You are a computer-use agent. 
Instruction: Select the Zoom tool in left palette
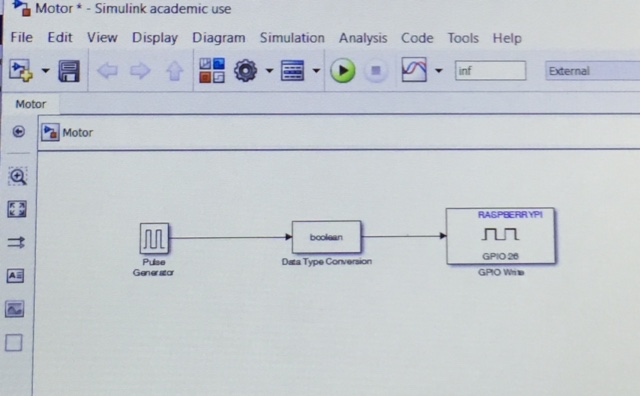pos(18,176)
